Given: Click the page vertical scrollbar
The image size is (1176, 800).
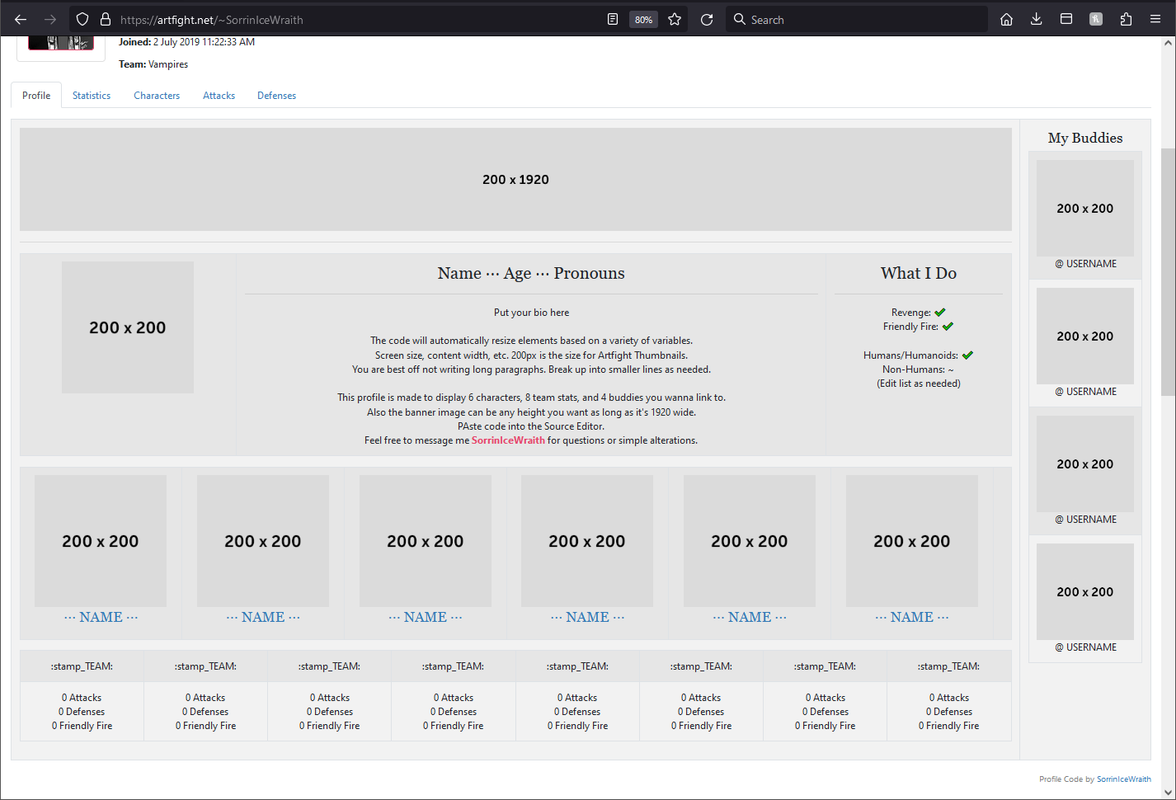Looking at the screenshot, I should click(1168, 270).
